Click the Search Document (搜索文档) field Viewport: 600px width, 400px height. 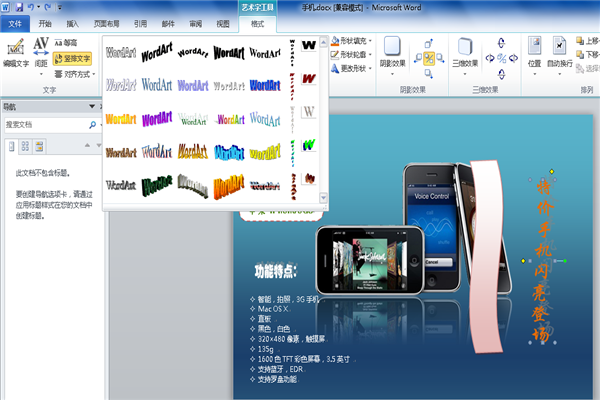pos(46,124)
